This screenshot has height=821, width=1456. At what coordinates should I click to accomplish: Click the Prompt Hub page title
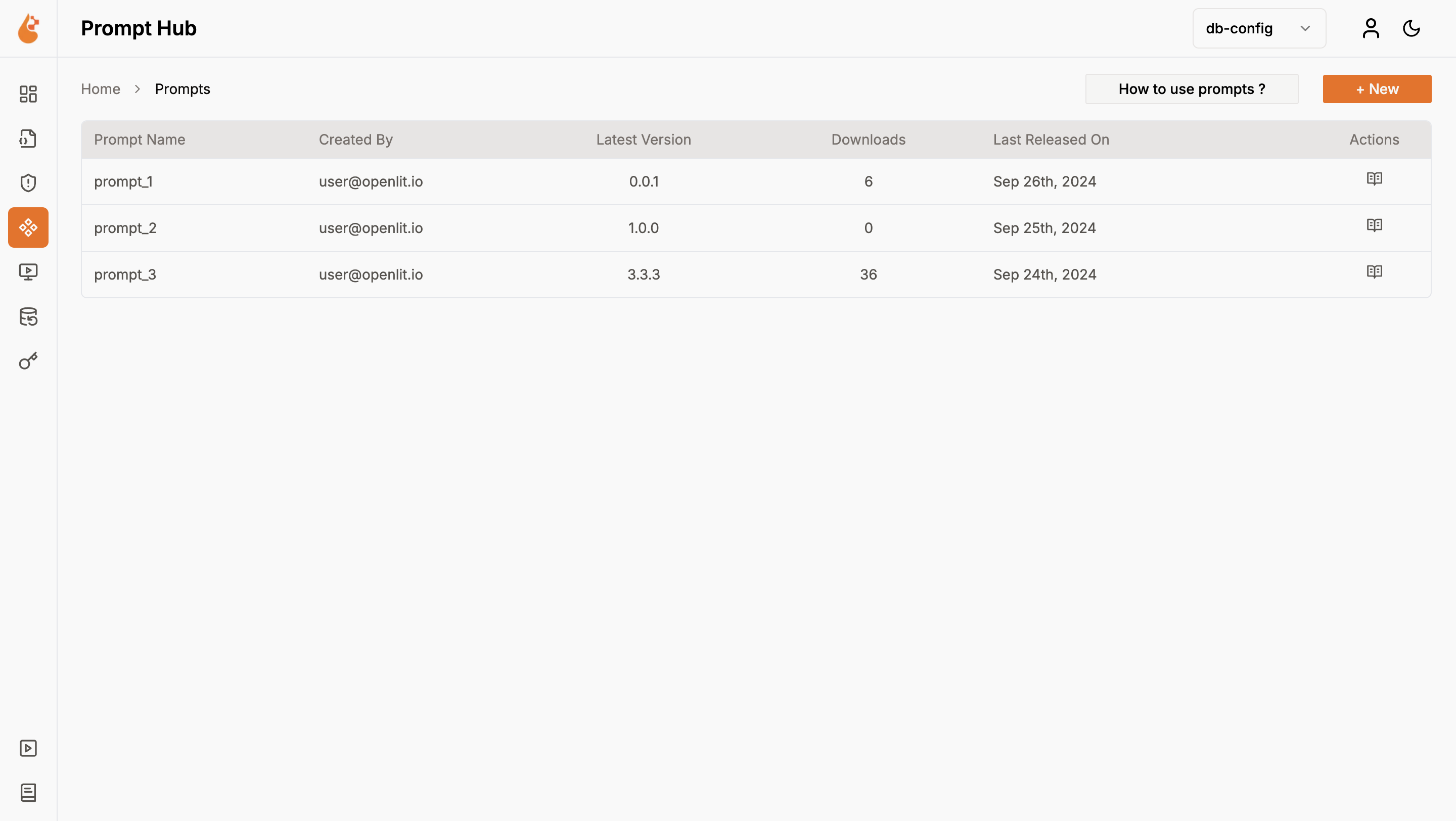pos(139,28)
